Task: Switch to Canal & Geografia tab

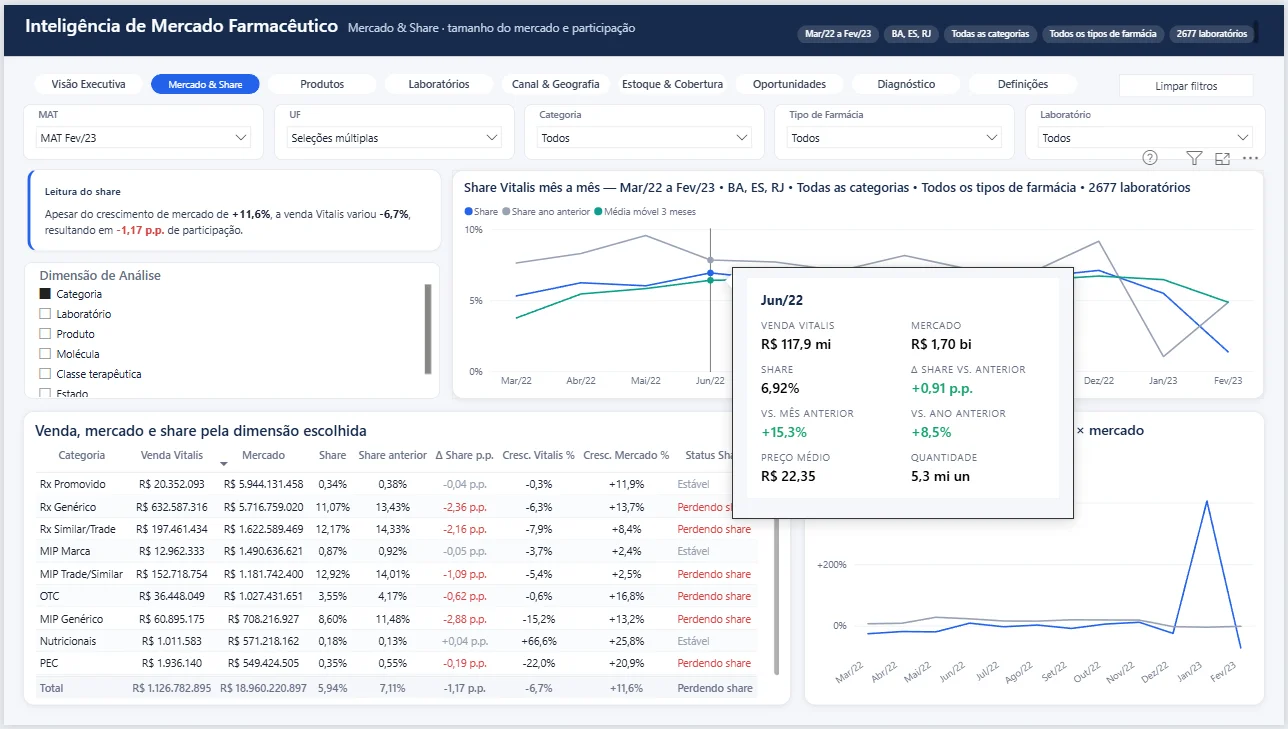Action: point(556,84)
